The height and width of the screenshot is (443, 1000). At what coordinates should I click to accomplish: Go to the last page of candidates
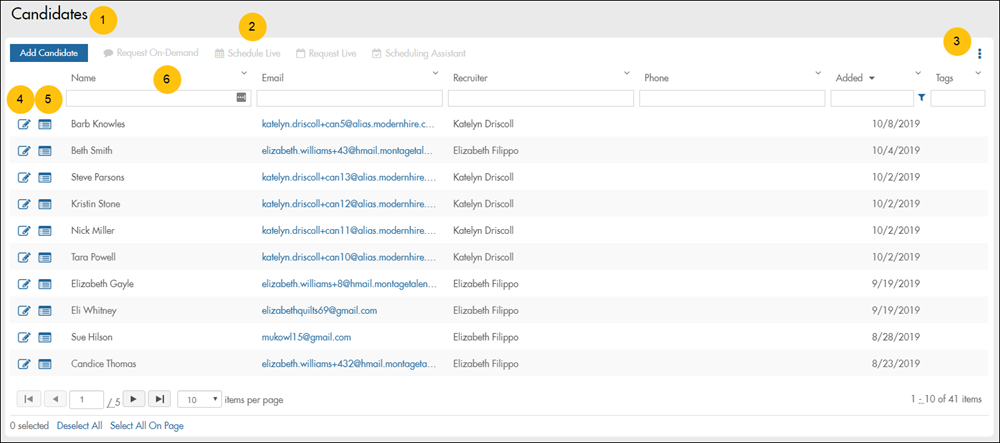coord(159,399)
